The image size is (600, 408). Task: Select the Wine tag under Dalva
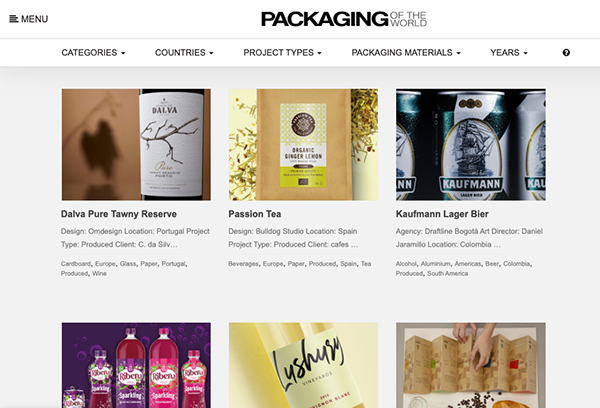tap(99, 273)
